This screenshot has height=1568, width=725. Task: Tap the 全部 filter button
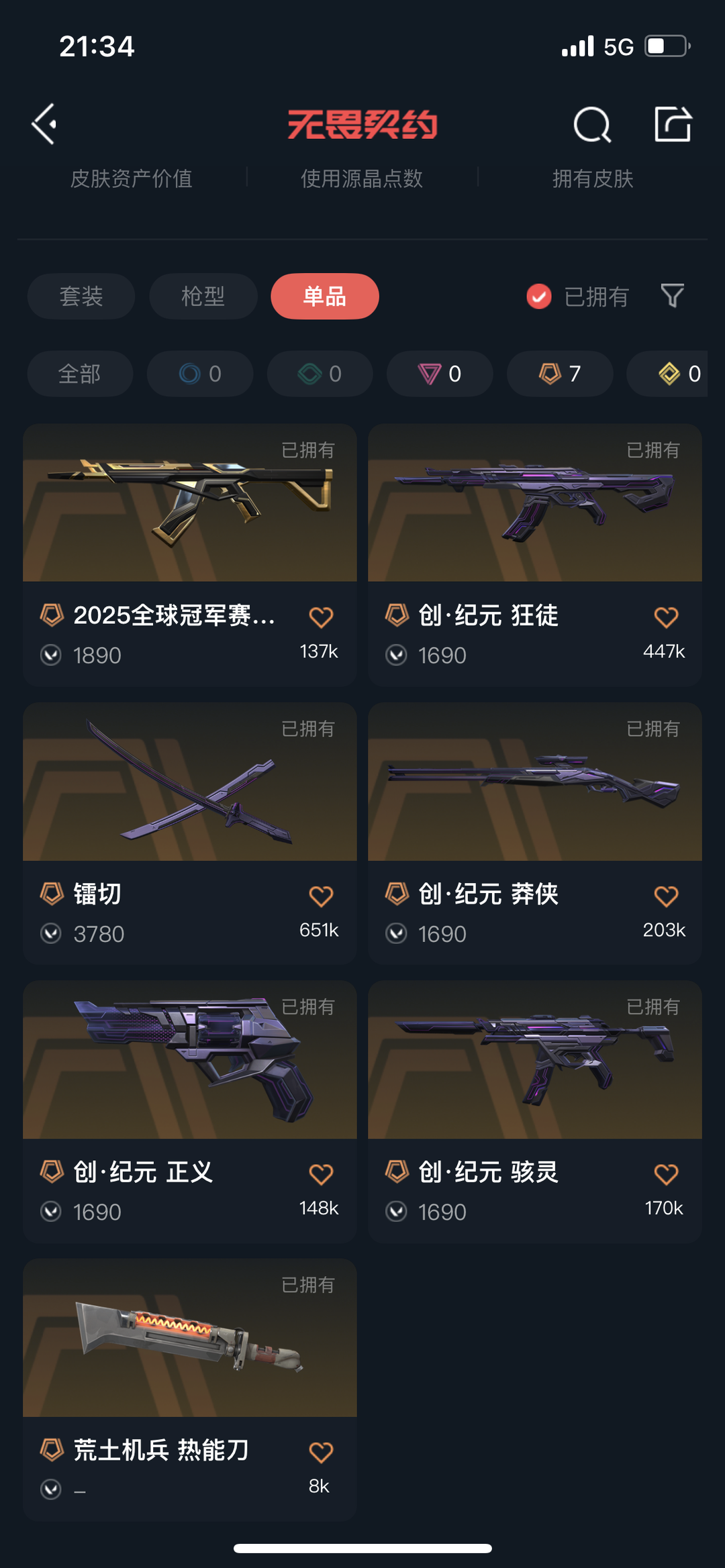click(80, 374)
